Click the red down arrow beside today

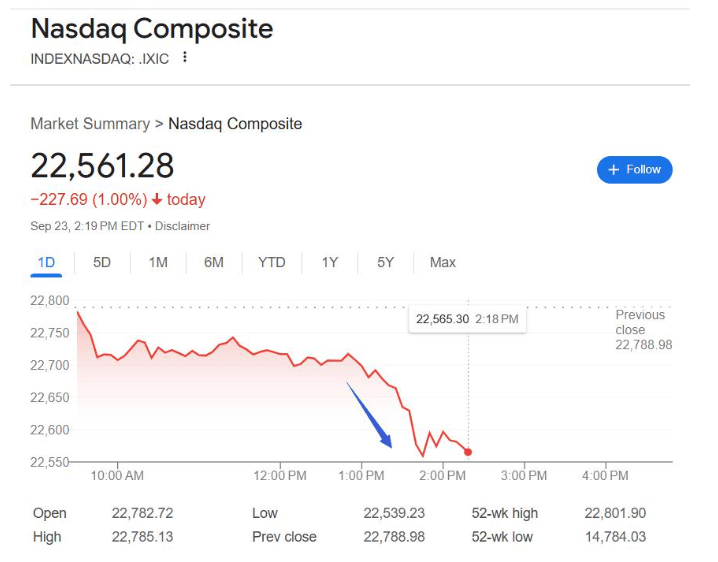point(157,199)
